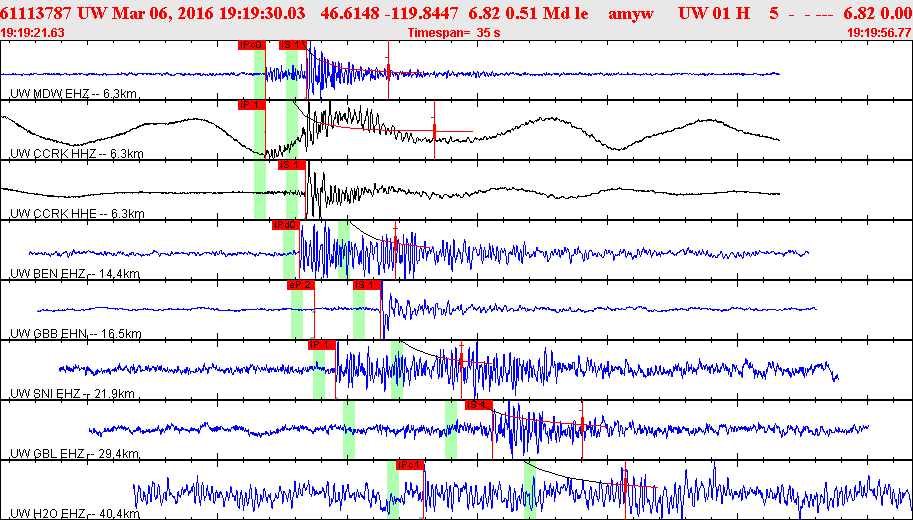Click the green band under the SNI coda curve

(397, 369)
